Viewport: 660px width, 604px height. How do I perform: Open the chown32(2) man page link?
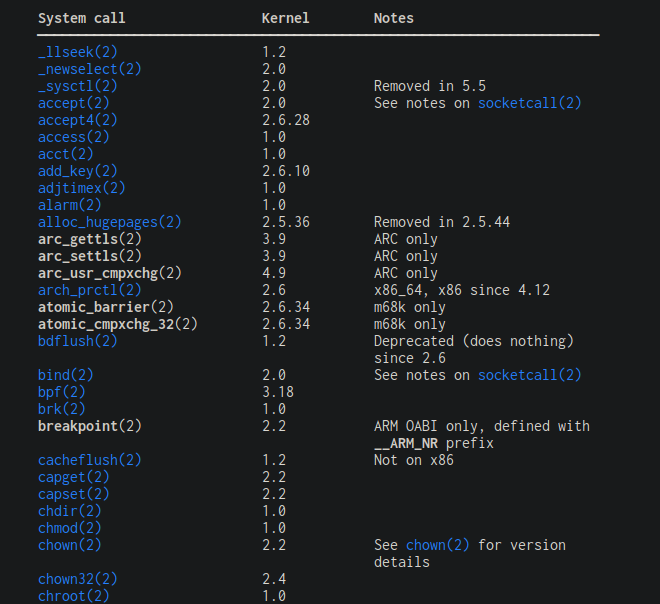point(78,579)
